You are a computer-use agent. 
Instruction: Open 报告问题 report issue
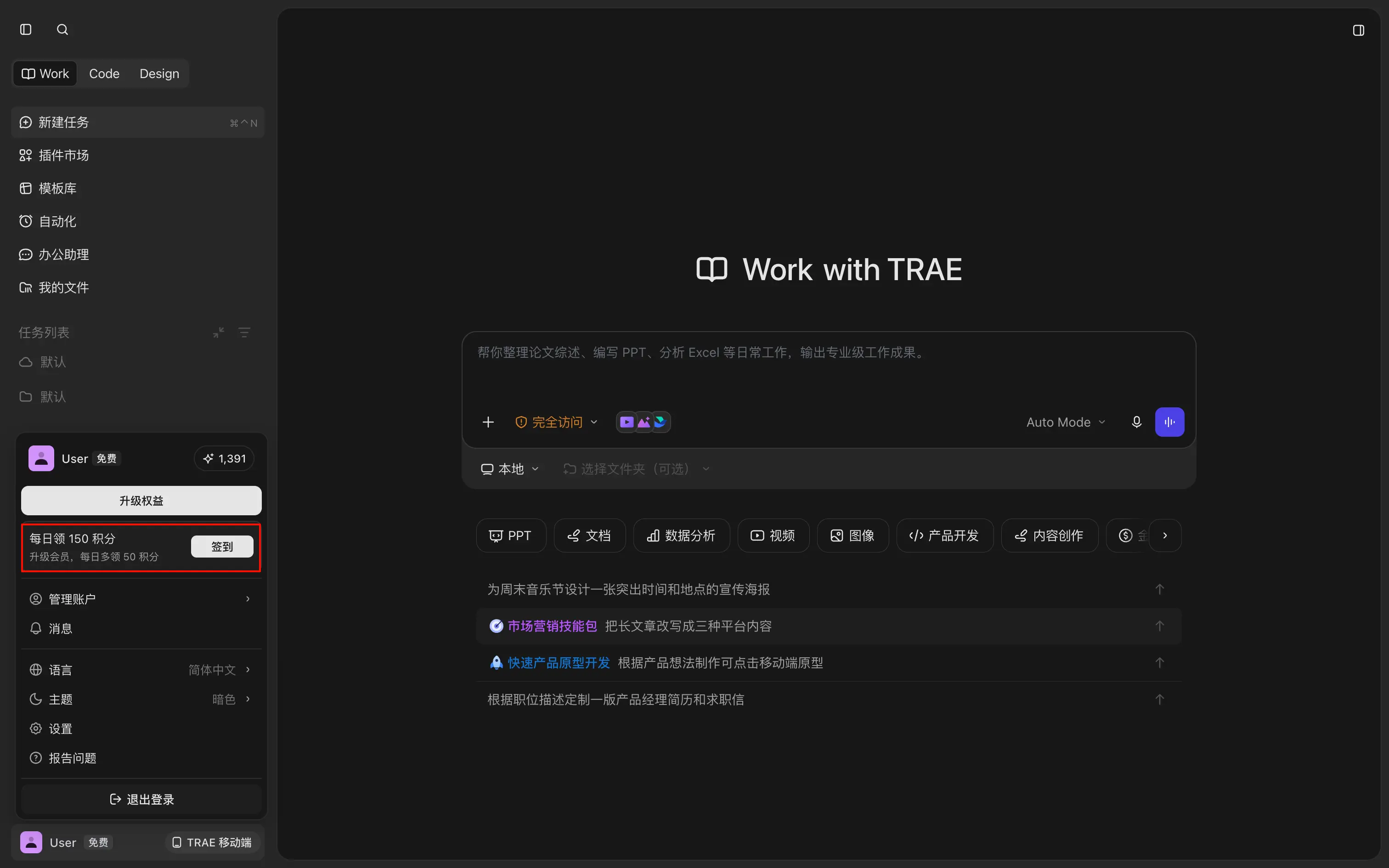point(141,758)
